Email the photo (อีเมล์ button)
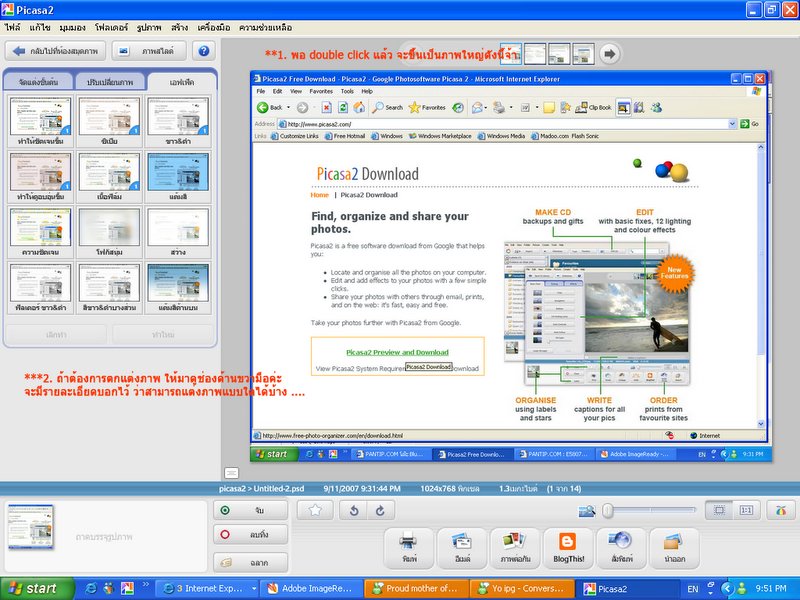Screen dimensions: 800x600 pyautogui.click(x=462, y=548)
